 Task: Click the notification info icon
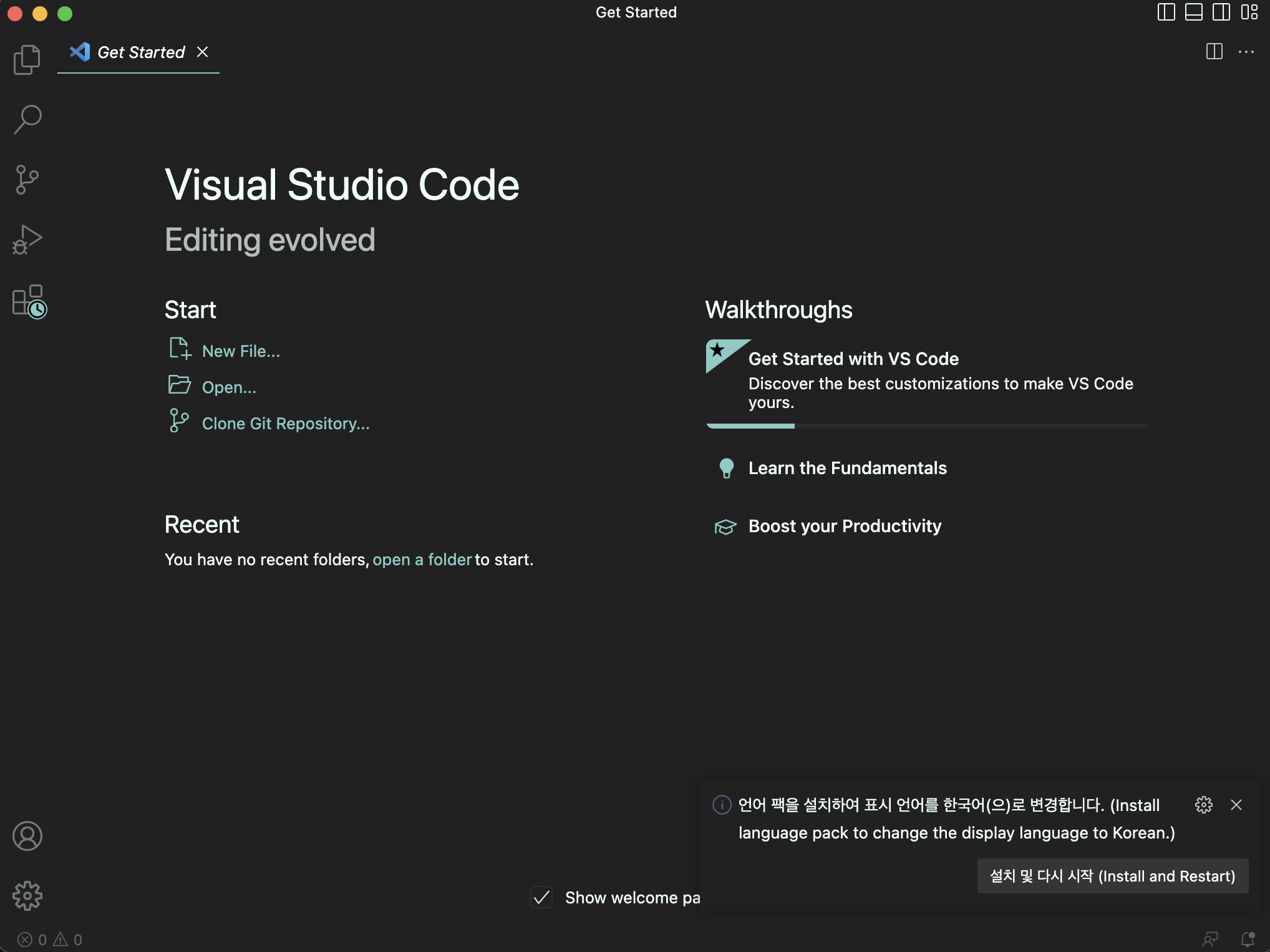pyautogui.click(x=722, y=805)
